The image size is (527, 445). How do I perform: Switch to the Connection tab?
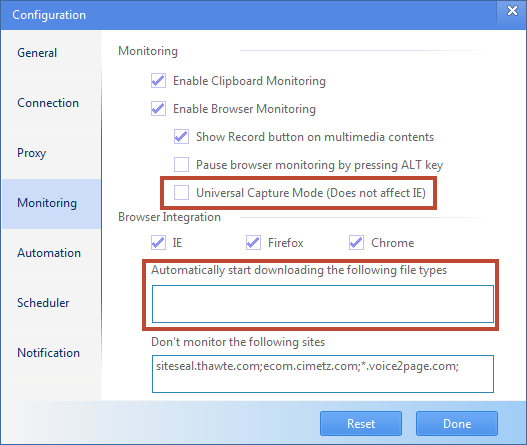[48, 103]
